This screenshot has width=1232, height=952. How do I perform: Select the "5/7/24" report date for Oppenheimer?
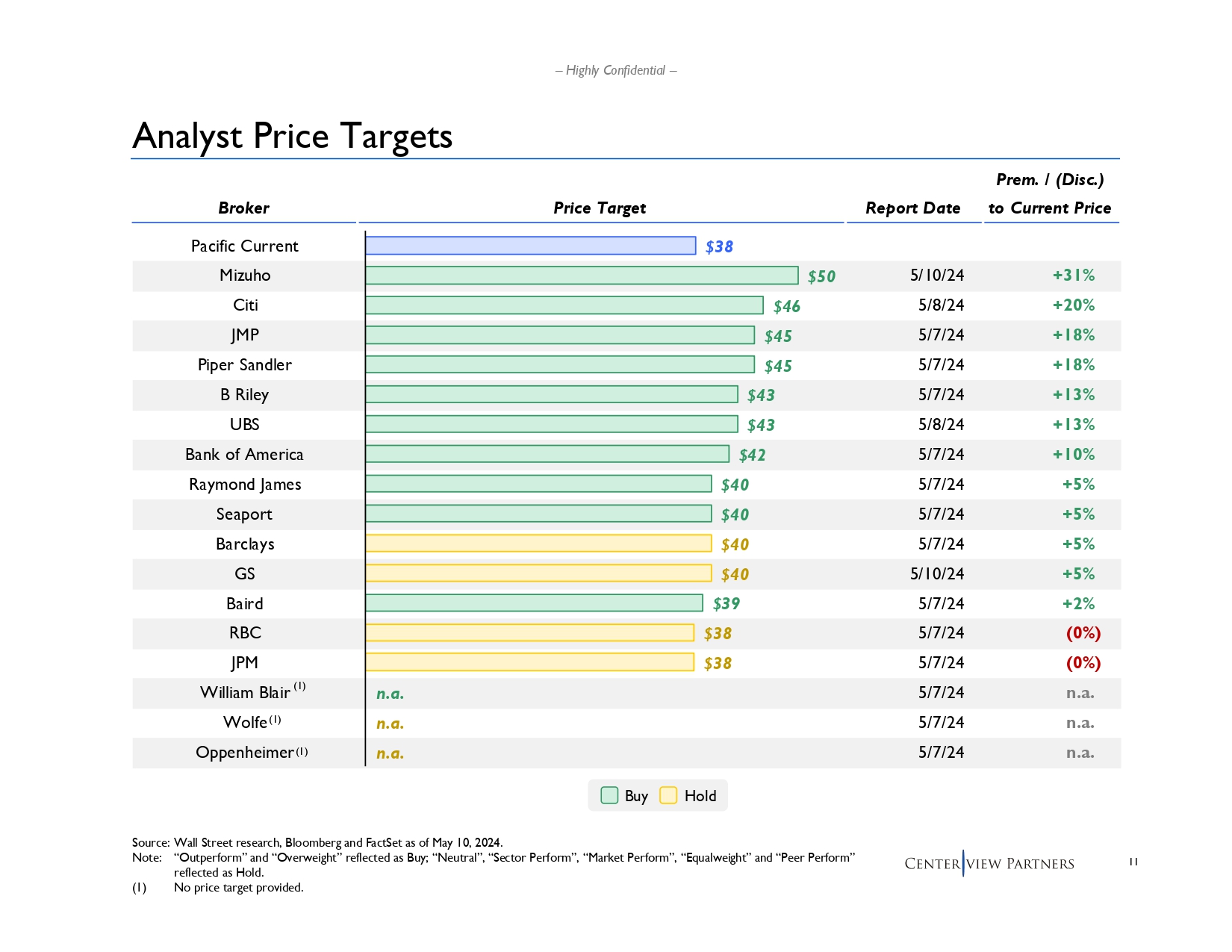coord(941,753)
